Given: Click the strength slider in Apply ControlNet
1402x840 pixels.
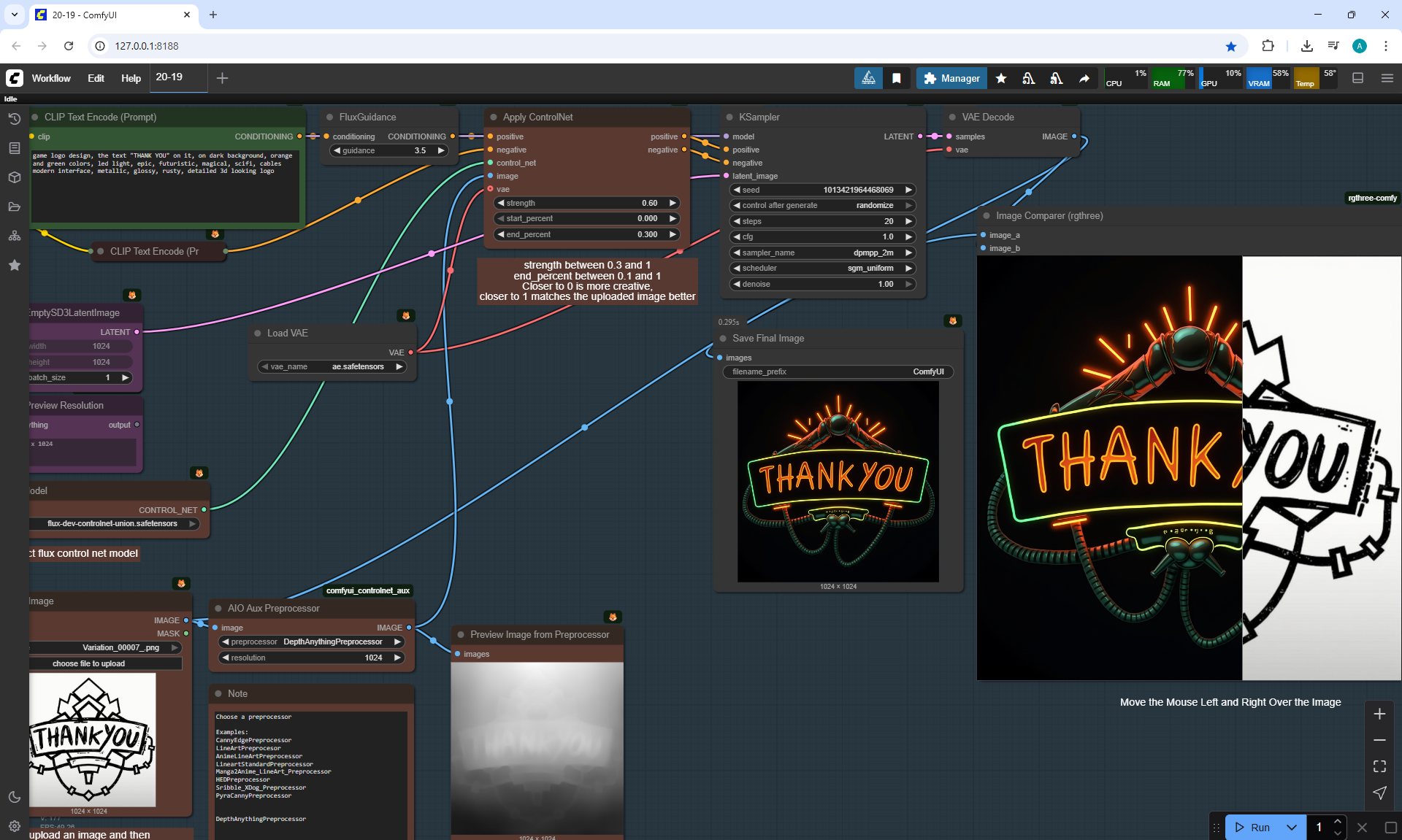Looking at the screenshot, I should (x=586, y=203).
